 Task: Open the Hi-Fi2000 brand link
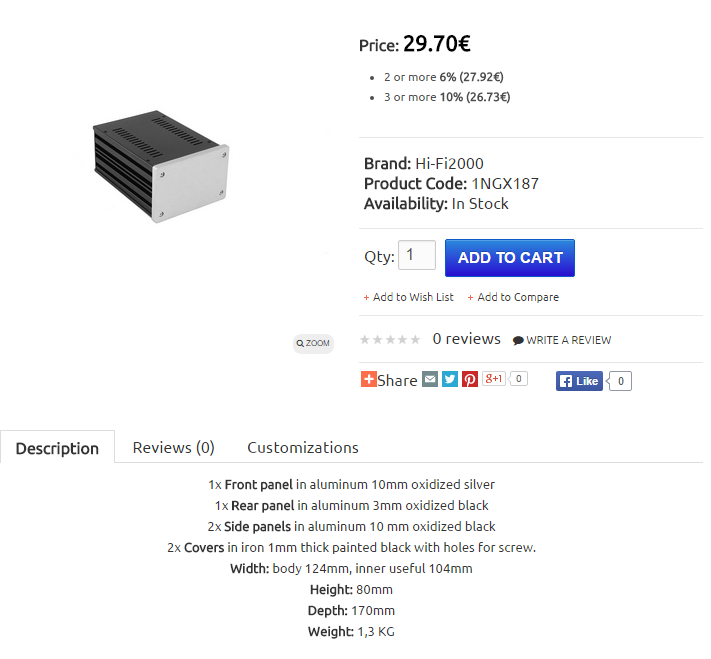[449, 163]
